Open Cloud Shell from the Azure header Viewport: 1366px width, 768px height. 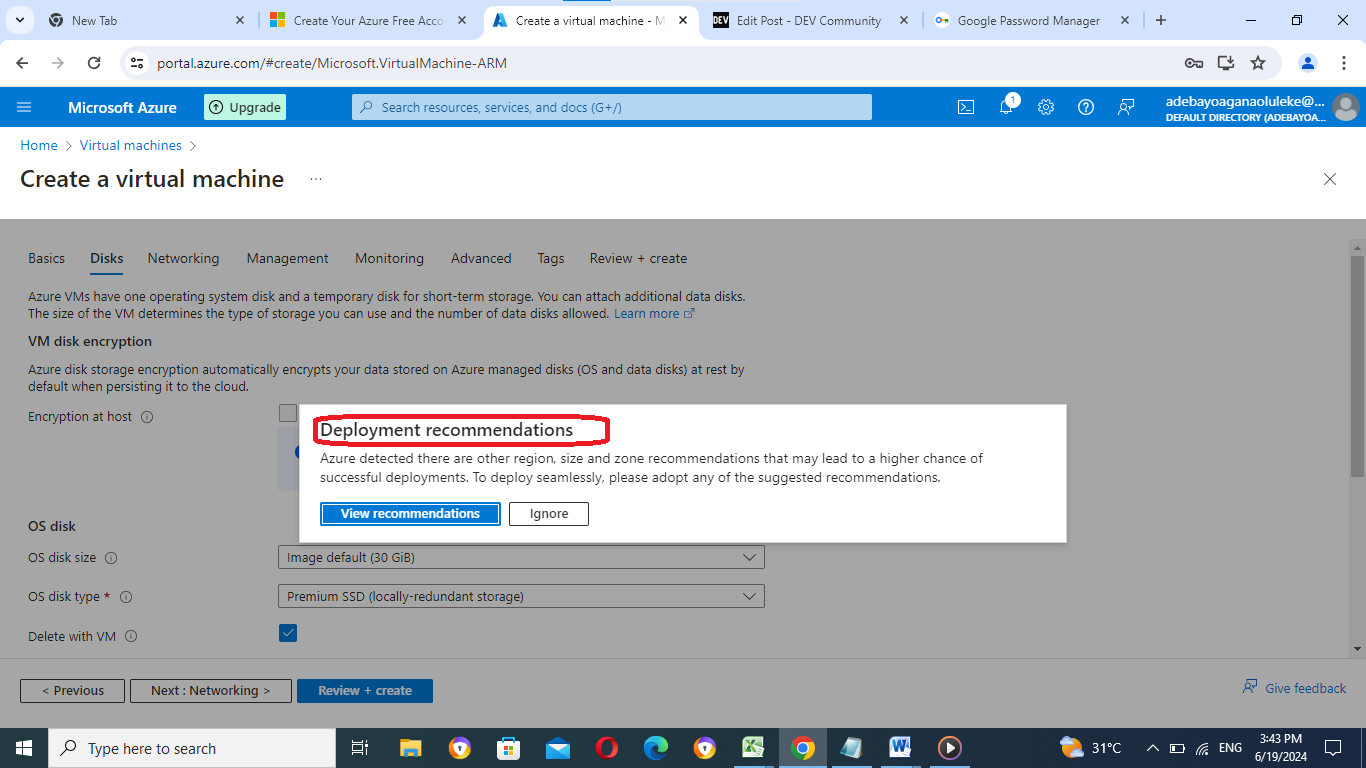click(966, 107)
